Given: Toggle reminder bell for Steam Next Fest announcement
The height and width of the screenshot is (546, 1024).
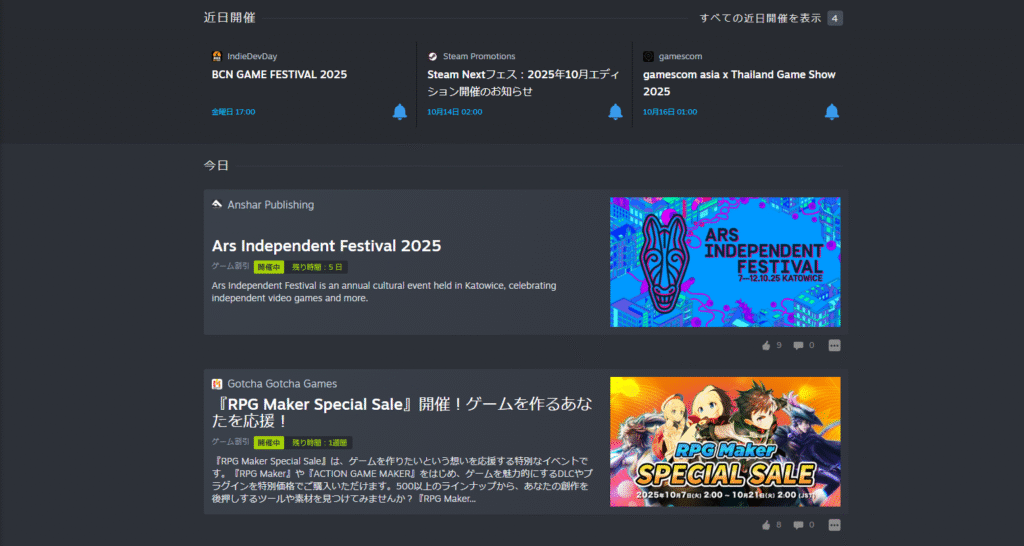Looking at the screenshot, I should pos(615,112).
